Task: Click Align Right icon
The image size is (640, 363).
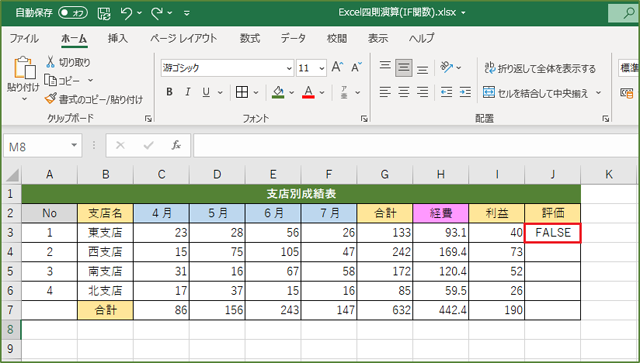Action: (422, 92)
